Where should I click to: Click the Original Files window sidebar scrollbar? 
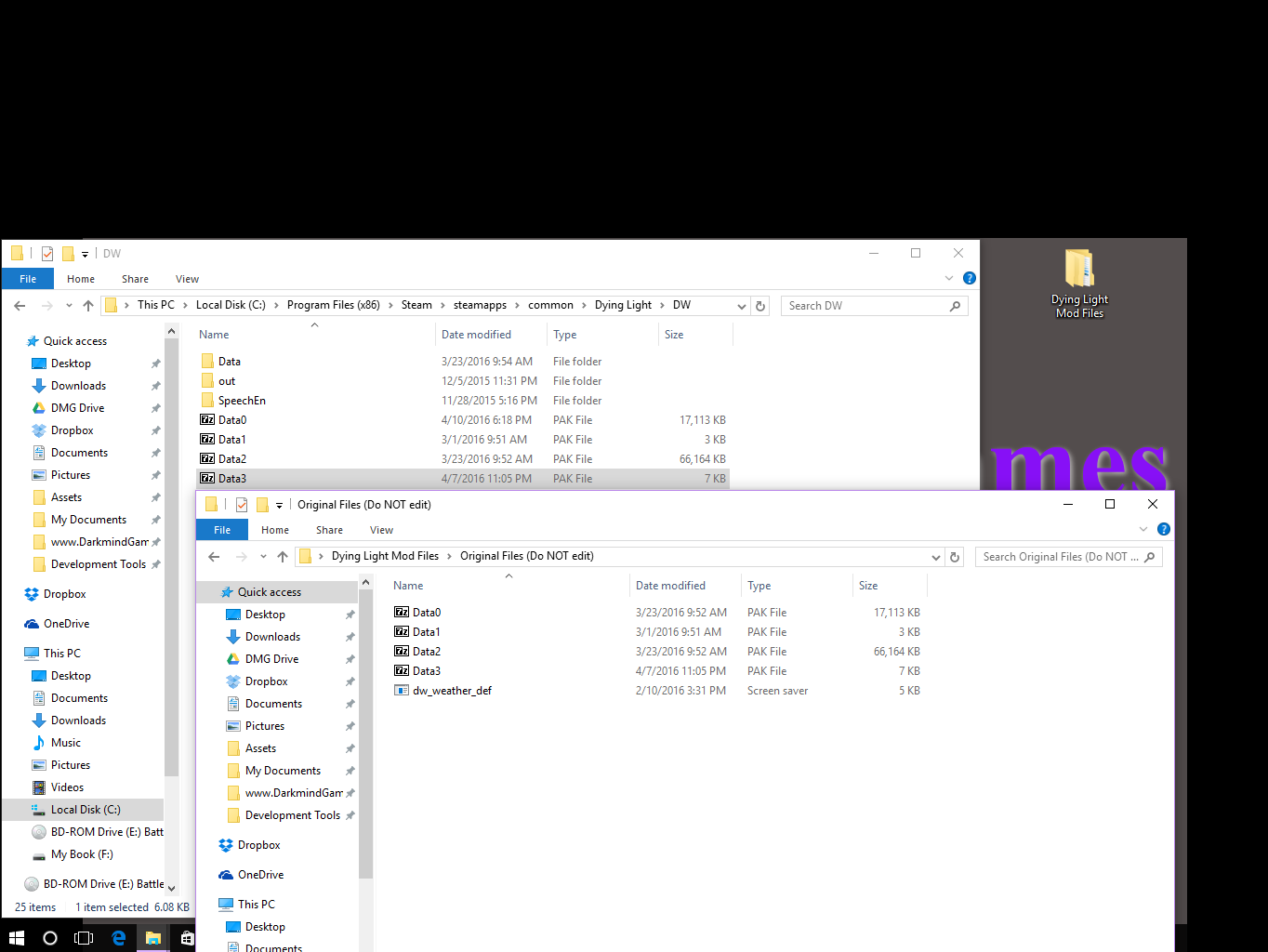[x=365, y=734]
